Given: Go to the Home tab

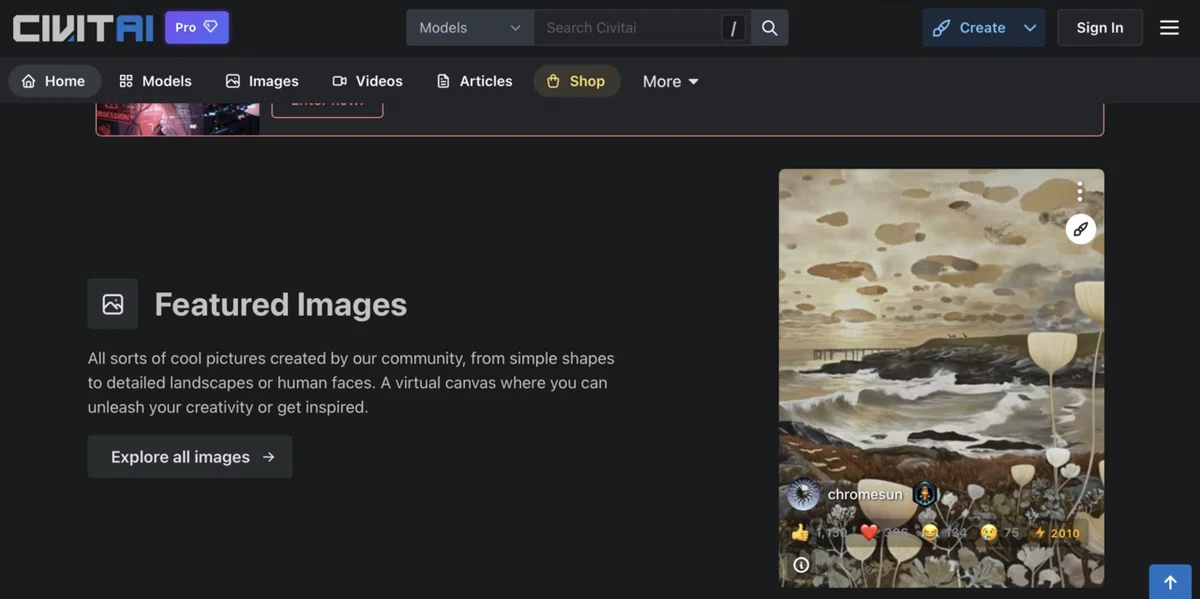Looking at the screenshot, I should point(54,81).
